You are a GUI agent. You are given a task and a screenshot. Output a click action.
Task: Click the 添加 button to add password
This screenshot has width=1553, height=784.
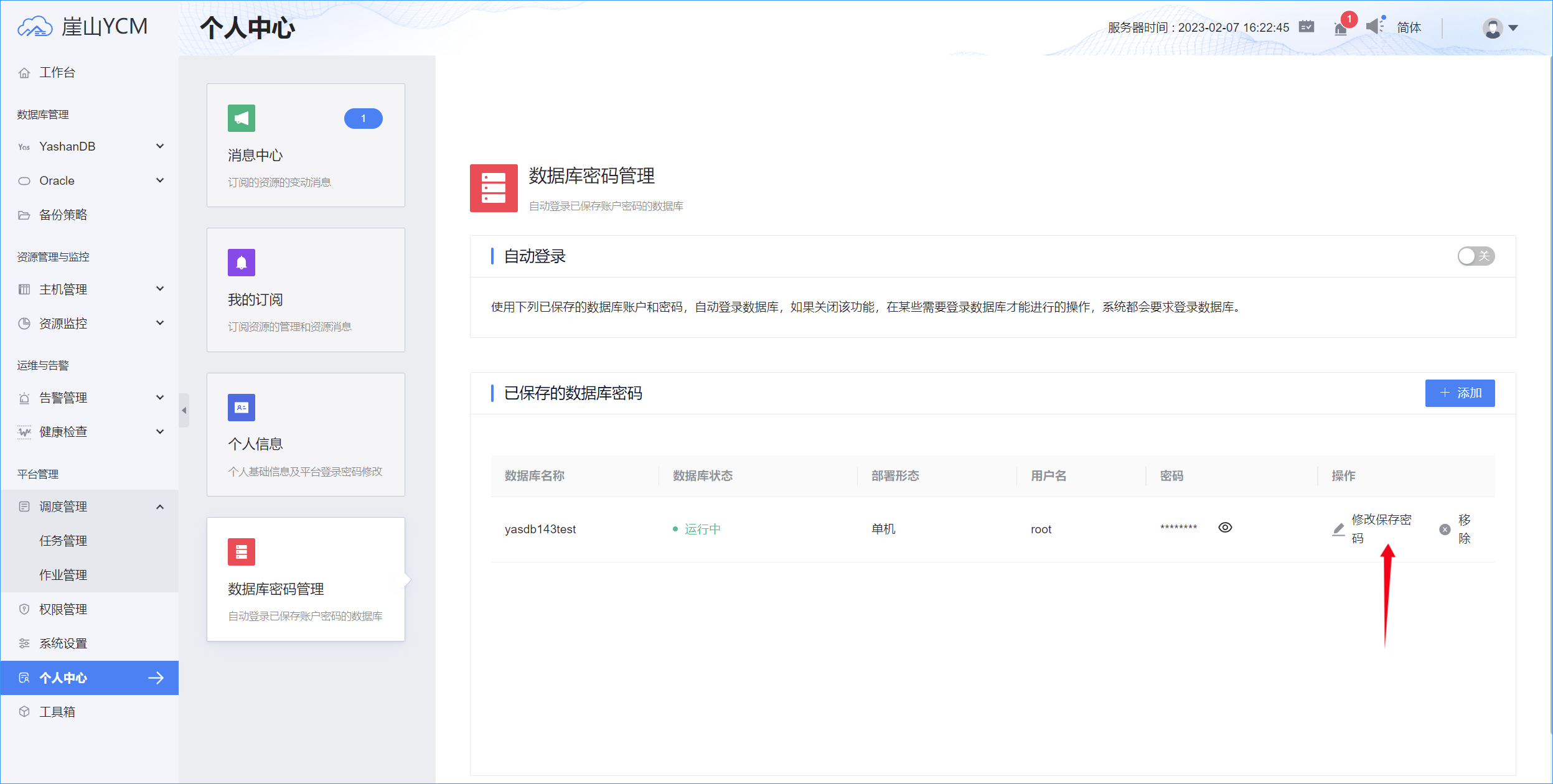[1460, 393]
